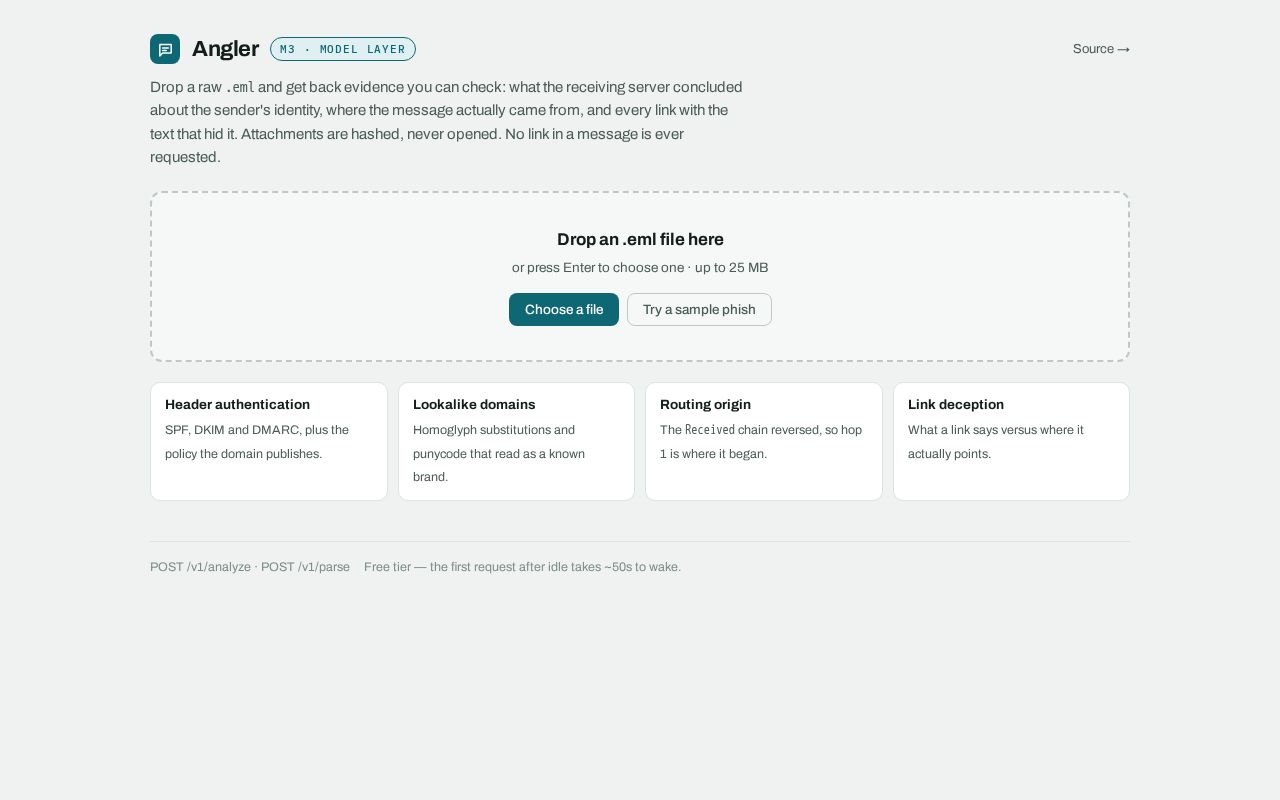Click the M3 · MODEL LAYER badge

(343, 49)
